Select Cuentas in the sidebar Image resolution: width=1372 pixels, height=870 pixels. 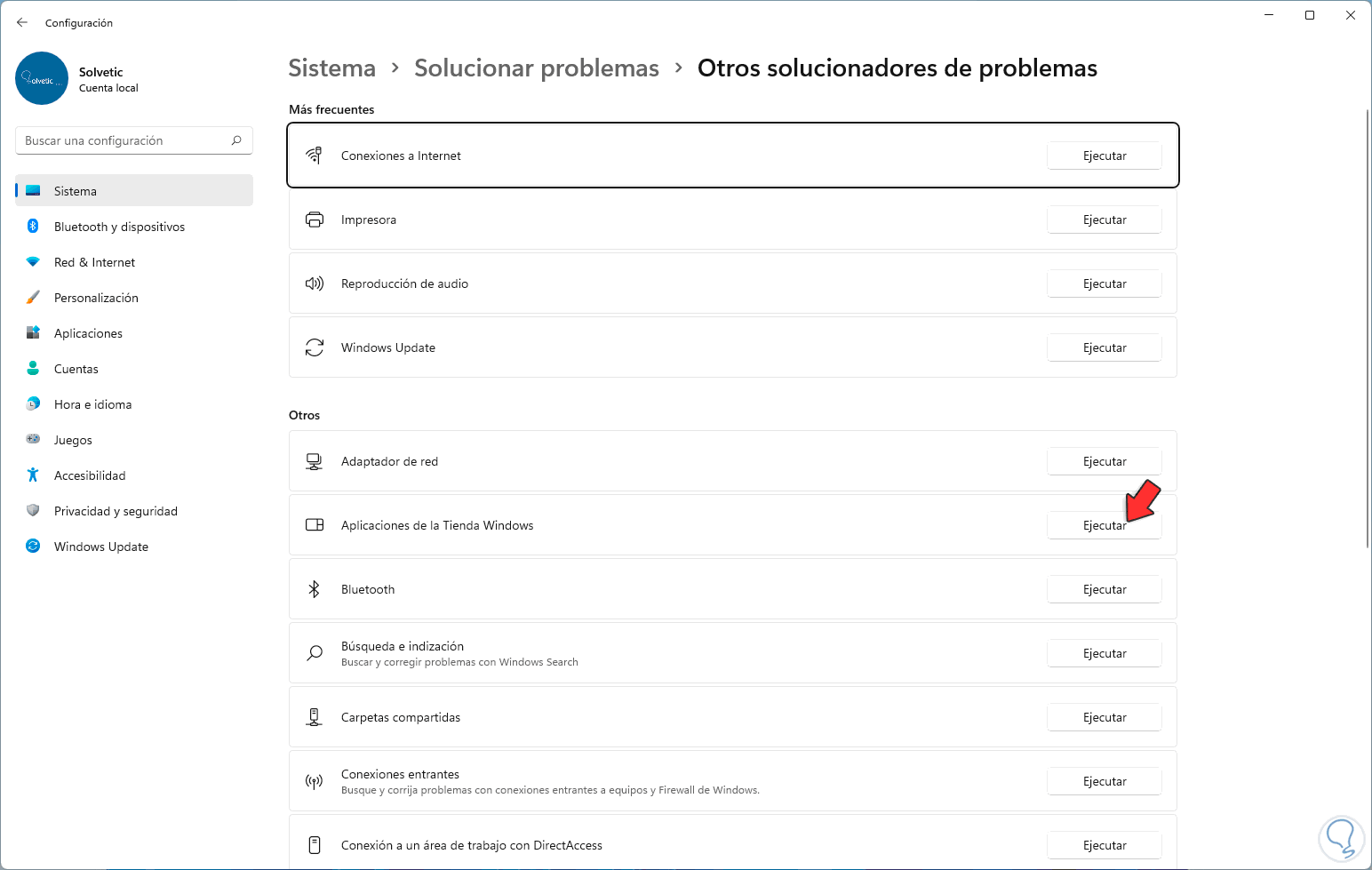pyautogui.click(x=76, y=369)
